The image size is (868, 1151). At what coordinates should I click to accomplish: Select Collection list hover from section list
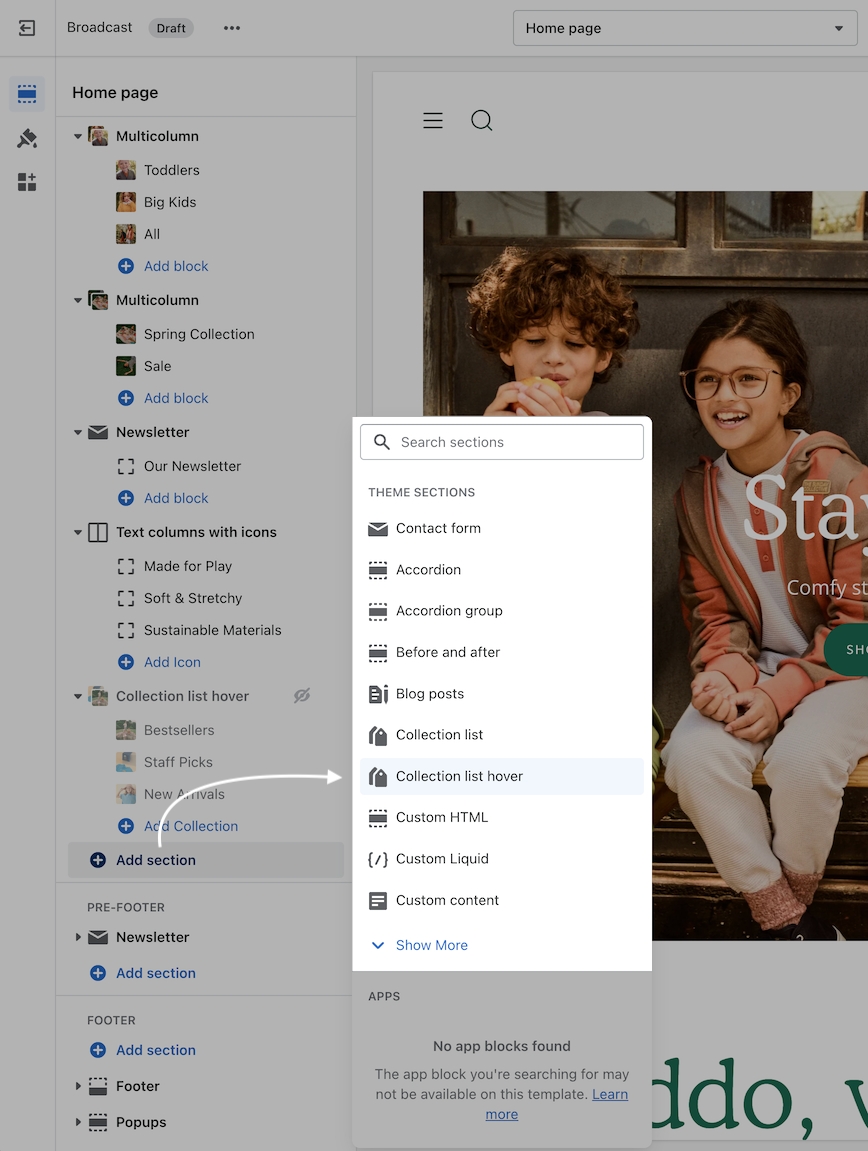[459, 776]
